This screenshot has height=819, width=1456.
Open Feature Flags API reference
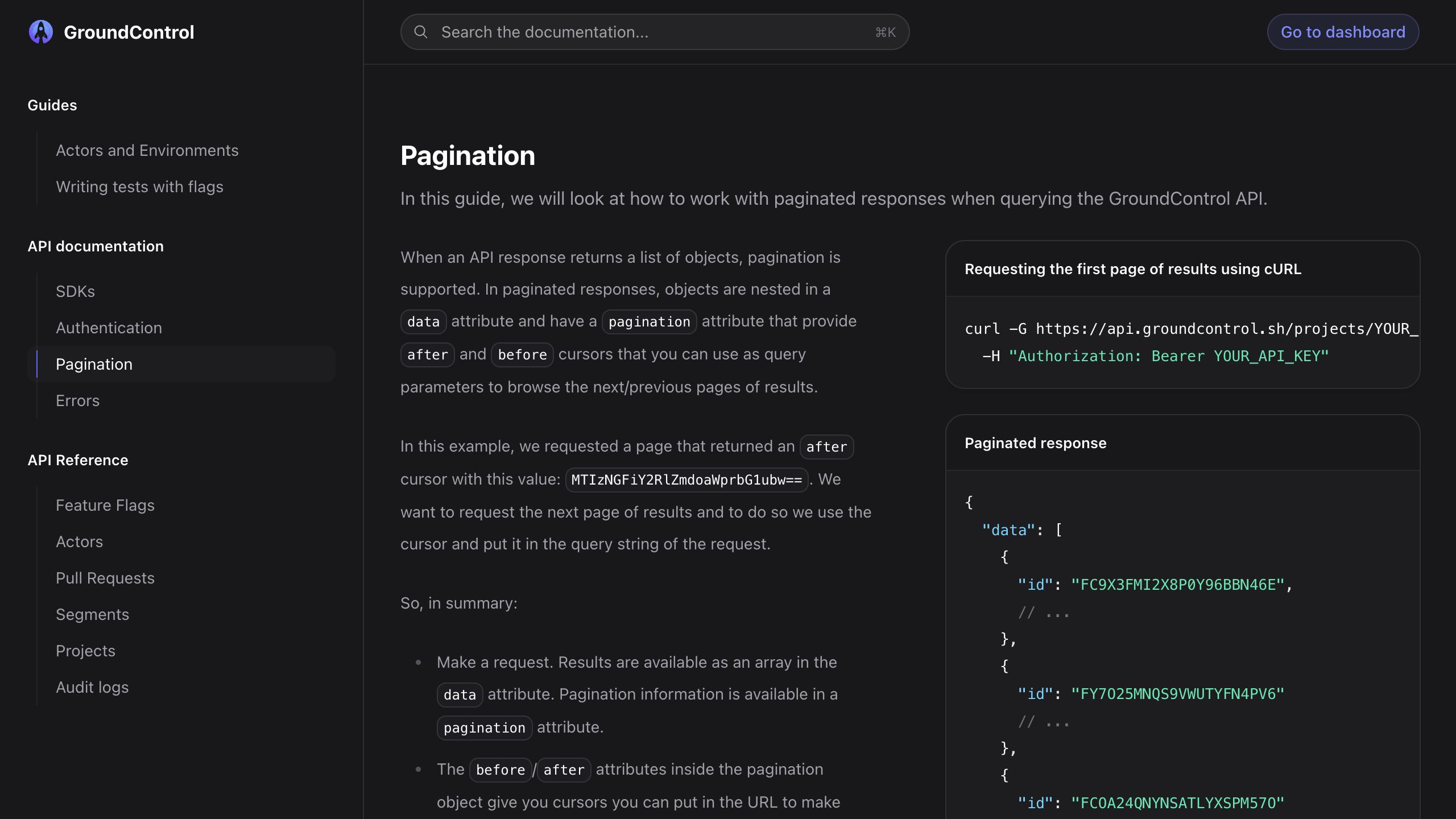point(105,505)
